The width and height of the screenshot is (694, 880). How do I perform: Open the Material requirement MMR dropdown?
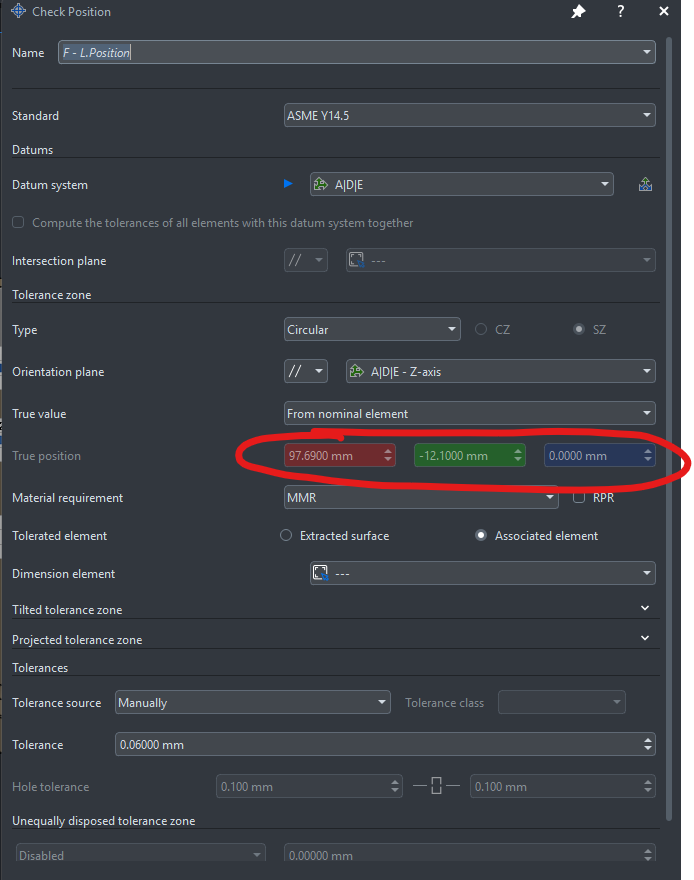421,497
